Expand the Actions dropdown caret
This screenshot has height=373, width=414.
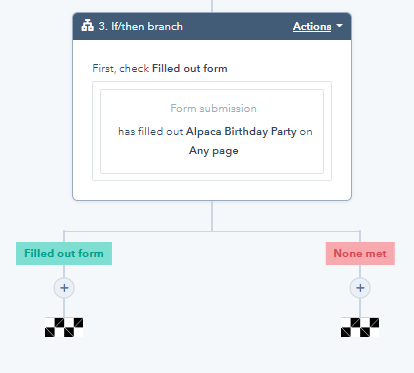(339, 26)
